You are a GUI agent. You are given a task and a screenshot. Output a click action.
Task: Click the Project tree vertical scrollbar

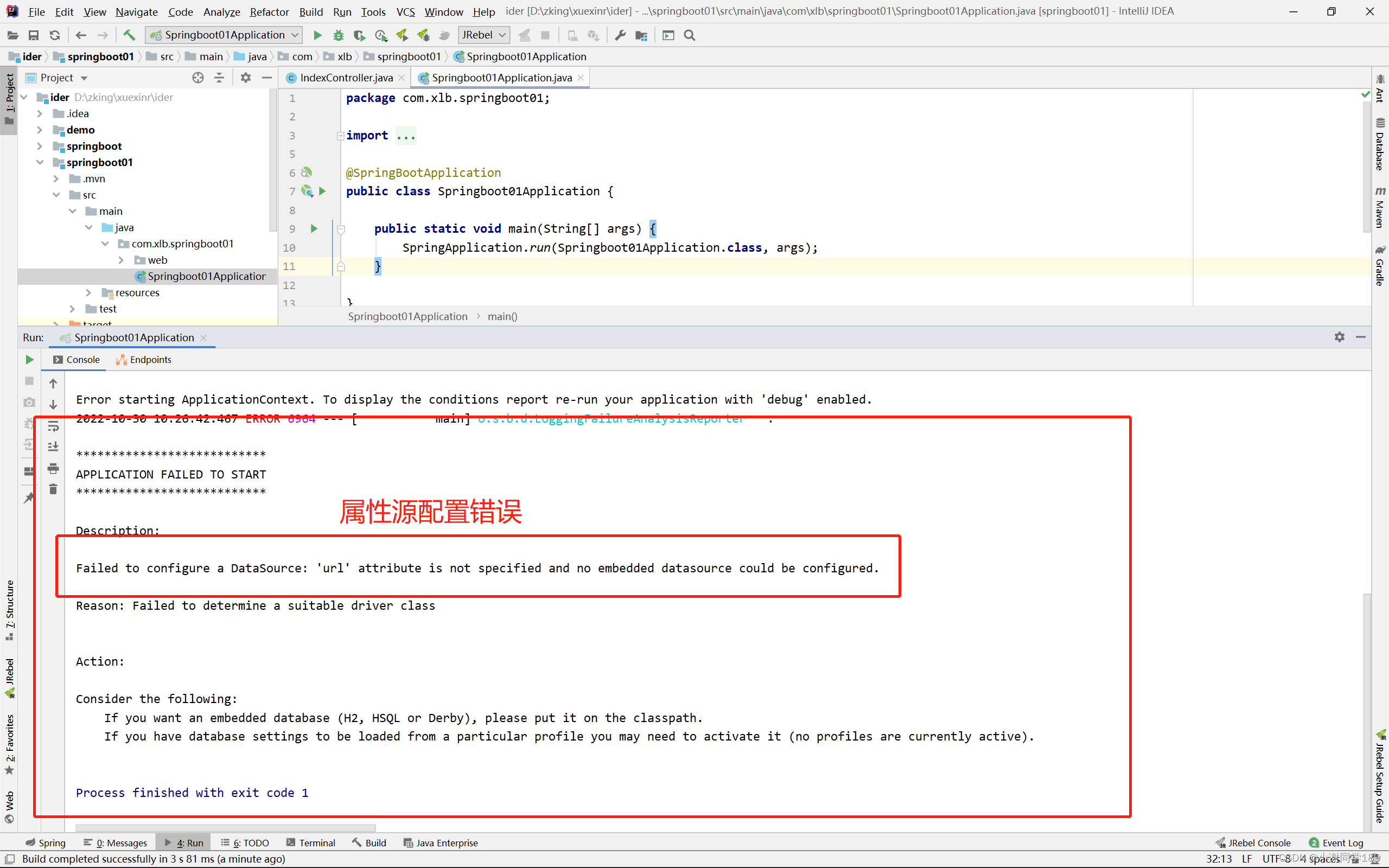[272, 161]
